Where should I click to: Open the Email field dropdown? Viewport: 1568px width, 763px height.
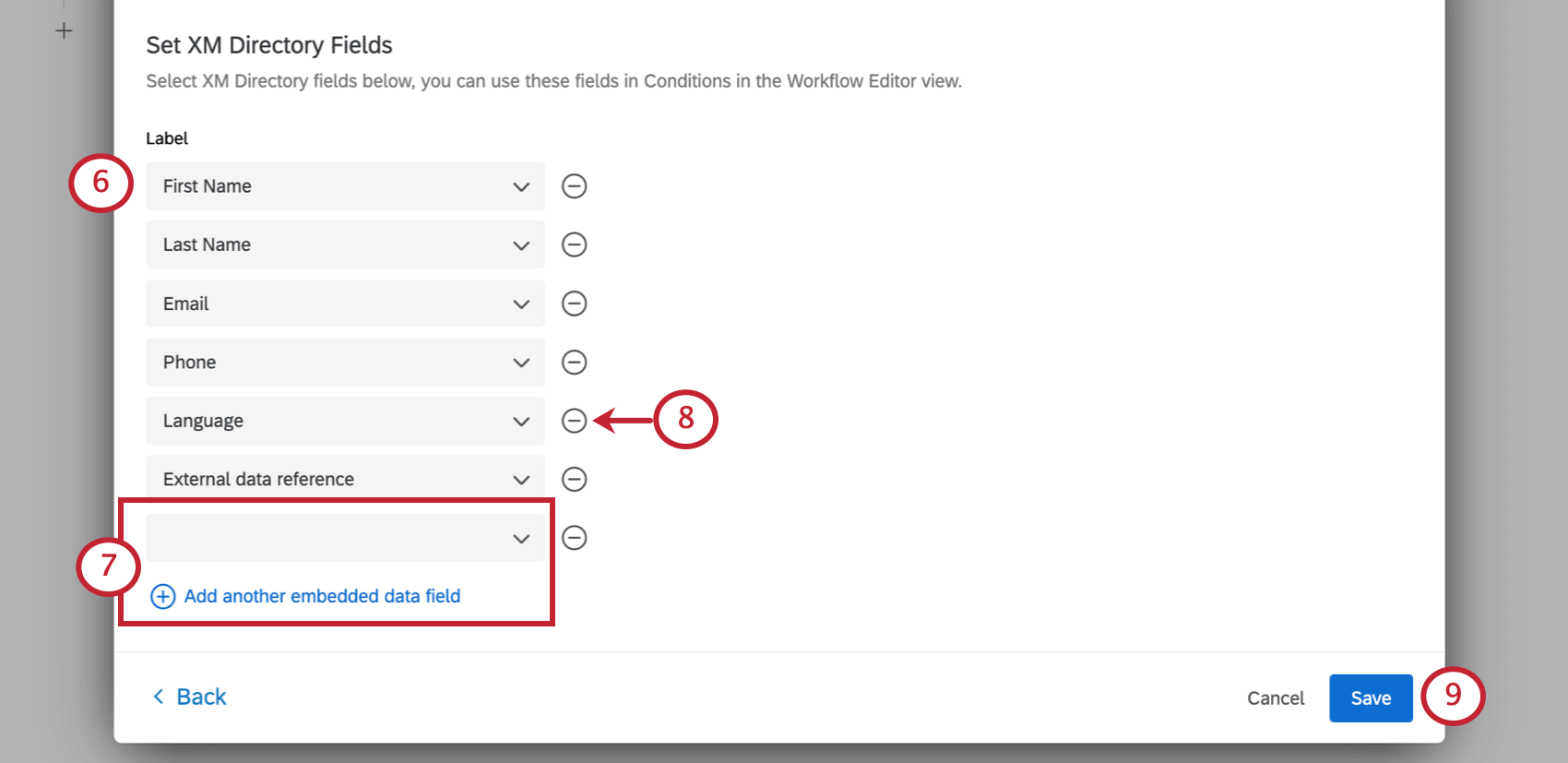tap(521, 303)
